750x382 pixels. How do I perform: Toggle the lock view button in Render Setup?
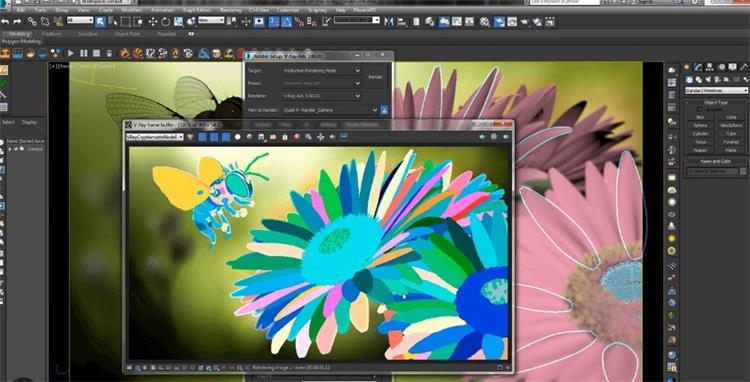pos(384,110)
